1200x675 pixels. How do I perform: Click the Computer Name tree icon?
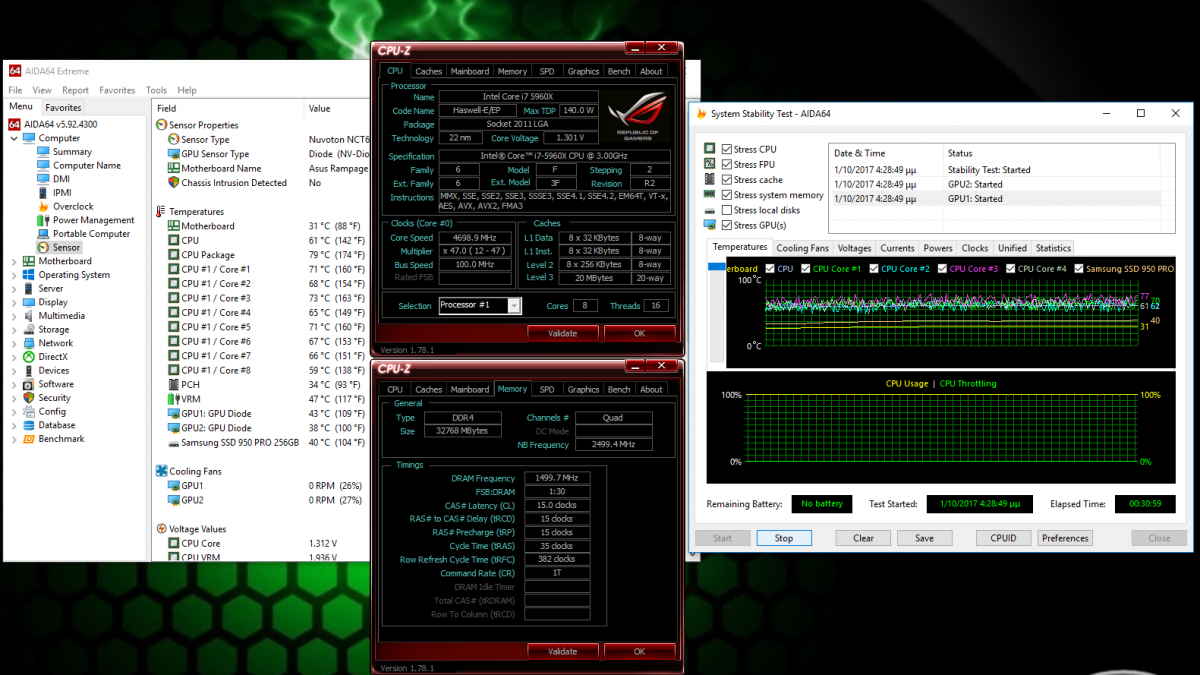tap(43, 165)
